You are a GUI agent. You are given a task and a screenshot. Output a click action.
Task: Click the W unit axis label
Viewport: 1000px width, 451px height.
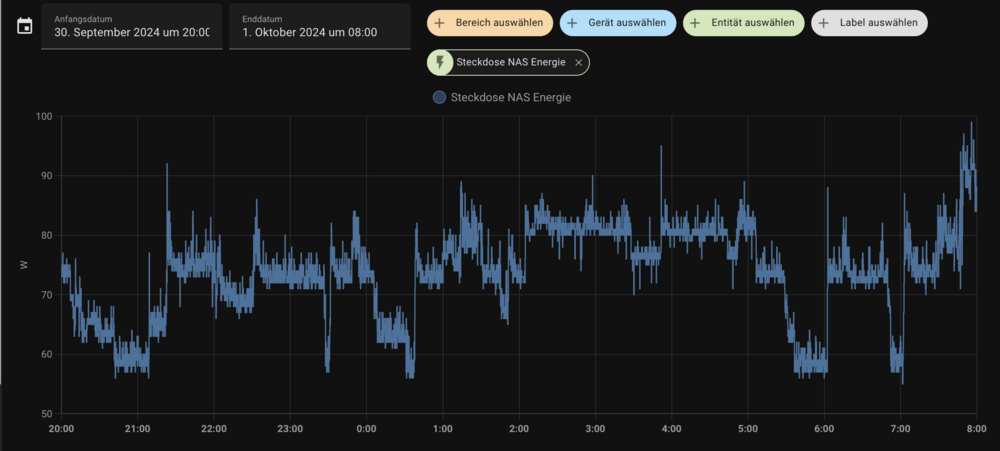24,265
